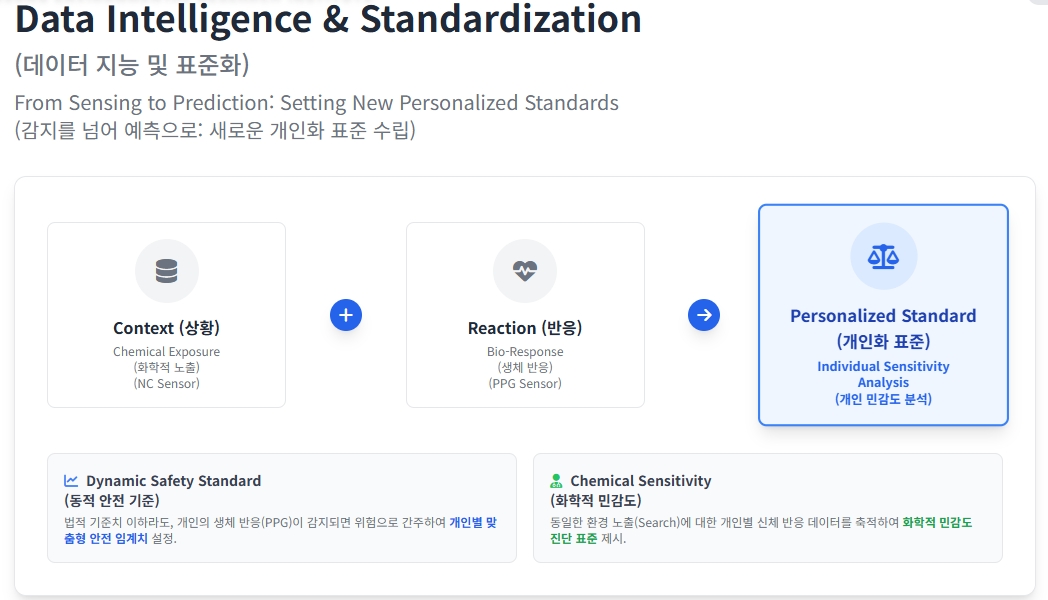Screen dimensions: 1048x600
Task: Click the green person icon beside Chemical Sensitivity
Action: pyautogui.click(x=556, y=481)
